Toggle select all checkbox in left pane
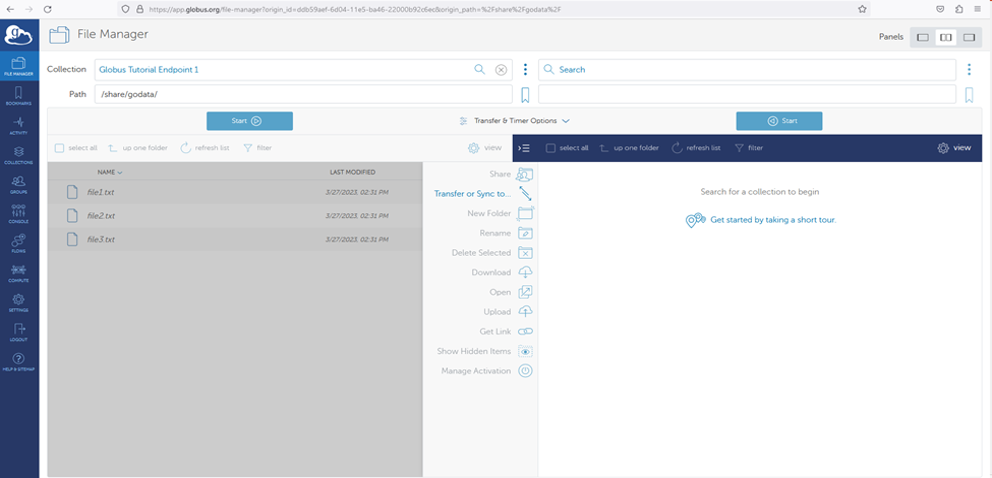 [60, 148]
